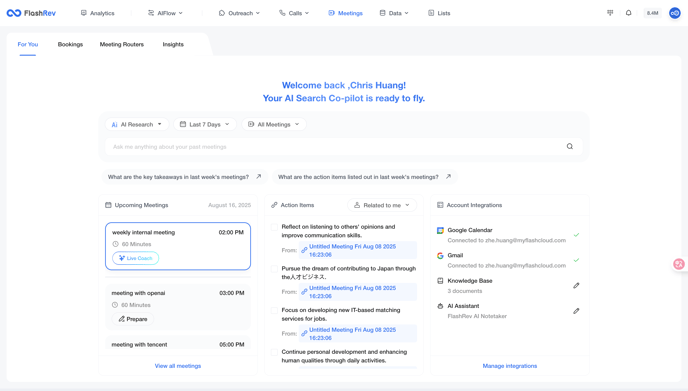Image resolution: width=688 pixels, height=391 pixels.
Task: Select action items listed suggestion chip
Action: 365,177
